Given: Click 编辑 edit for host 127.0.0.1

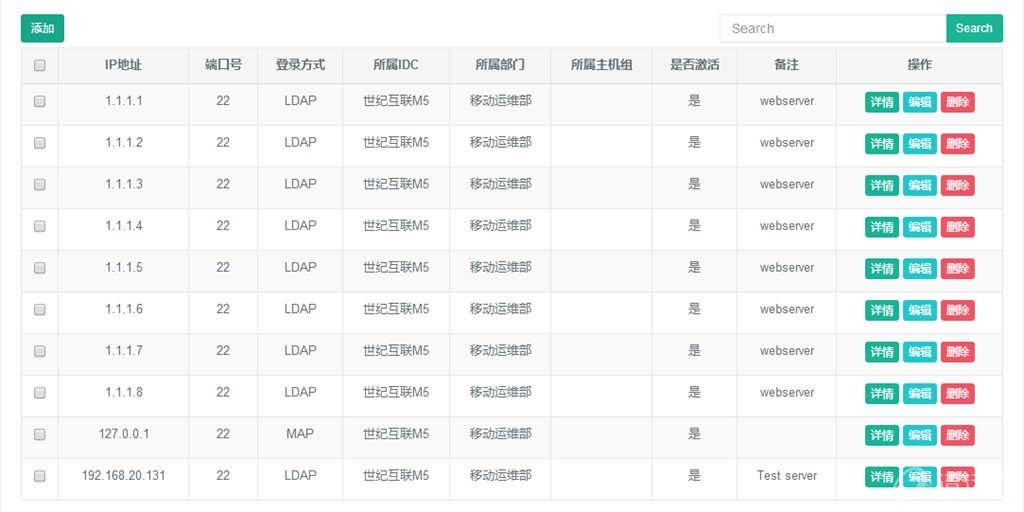Looking at the screenshot, I should (x=919, y=435).
